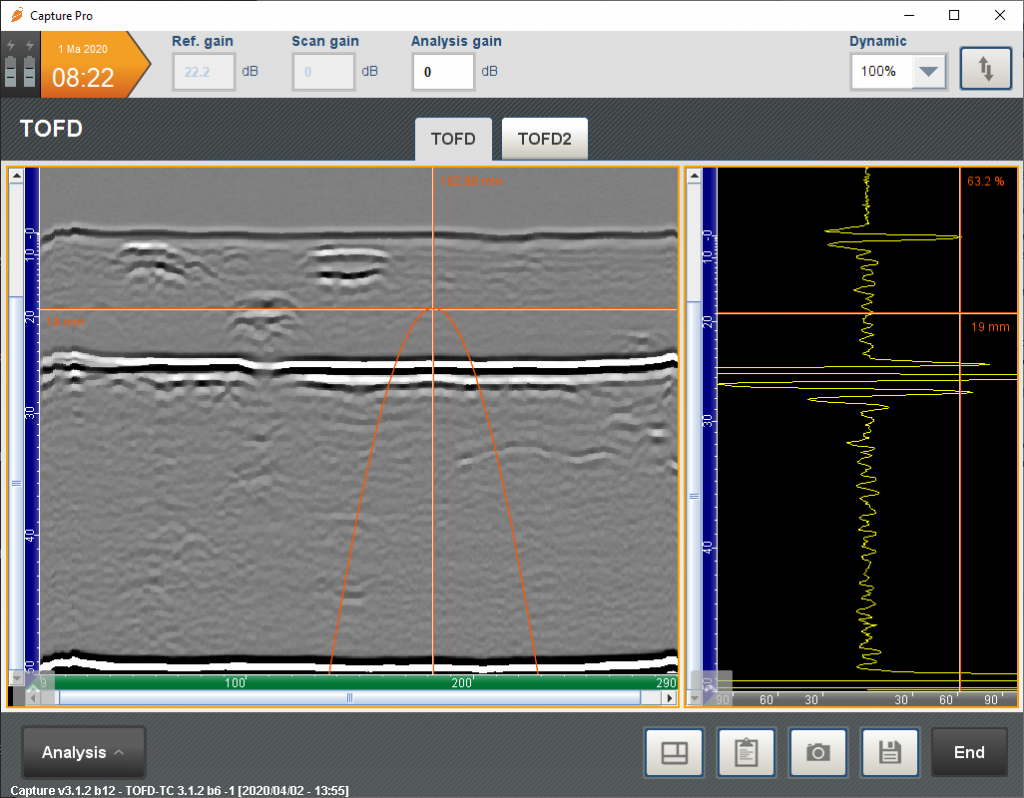The width and height of the screenshot is (1024, 798).
Task: Save the acquisition with the floppy disk icon
Action: (890, 752)
